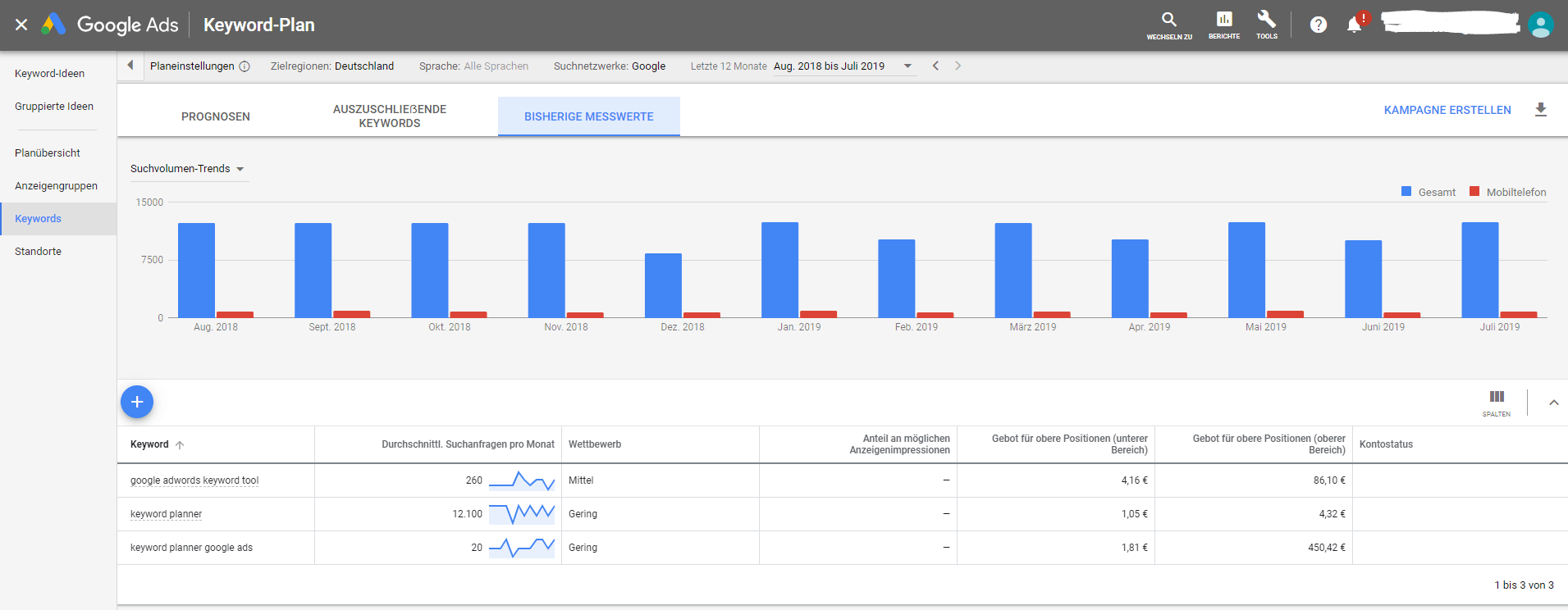Open the date range dropdown arrow
The height and width of the screenshot is (610, 1568).
907,66
